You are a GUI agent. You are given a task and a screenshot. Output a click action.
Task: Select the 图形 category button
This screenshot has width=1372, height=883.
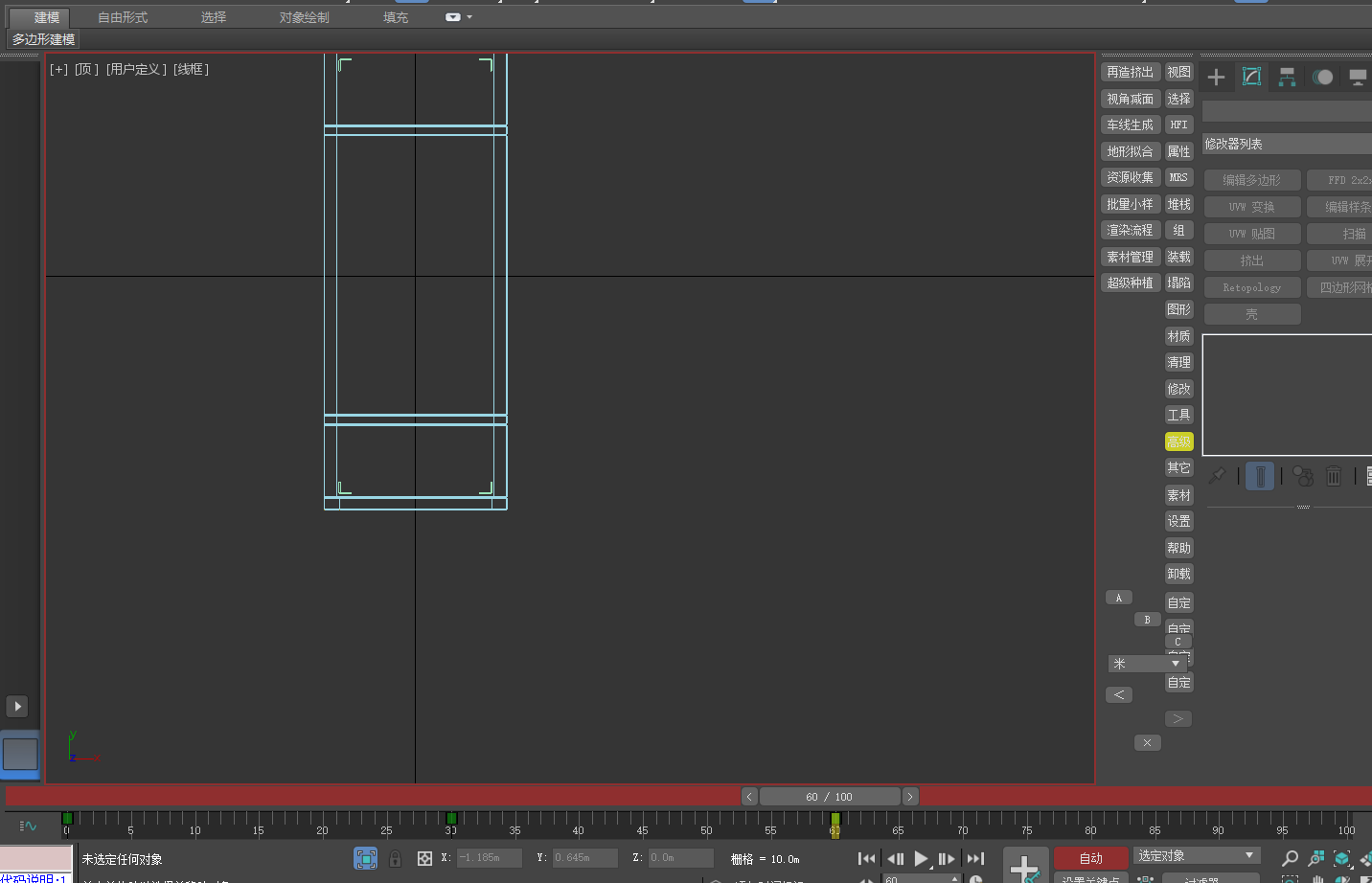tap(1179, 309)
